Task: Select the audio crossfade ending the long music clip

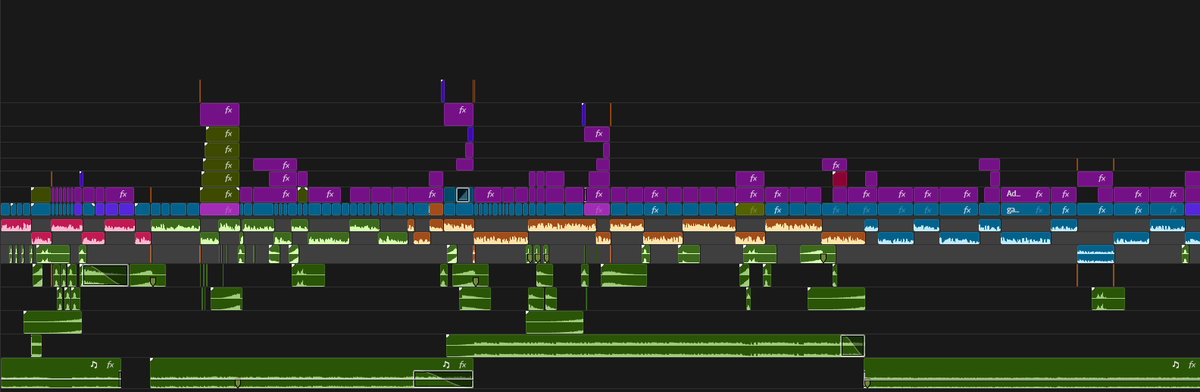Action: click(x=852, y=345)
